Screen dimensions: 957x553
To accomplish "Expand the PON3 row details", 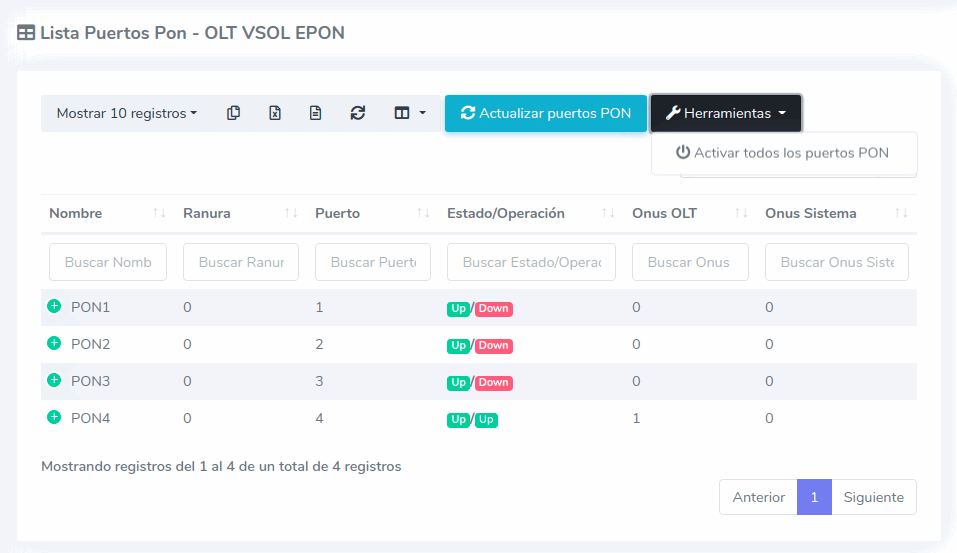I will click(54, 381).
